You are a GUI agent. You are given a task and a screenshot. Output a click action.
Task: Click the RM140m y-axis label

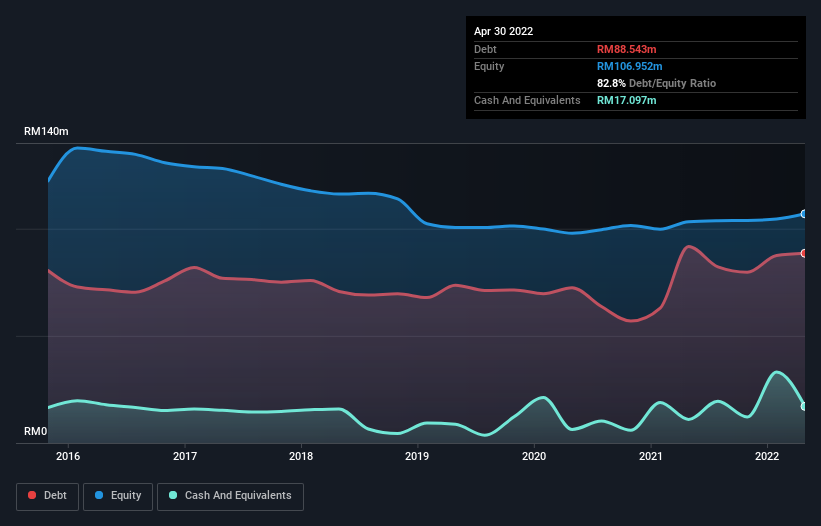pyautogui.click(x=46, y=131)
